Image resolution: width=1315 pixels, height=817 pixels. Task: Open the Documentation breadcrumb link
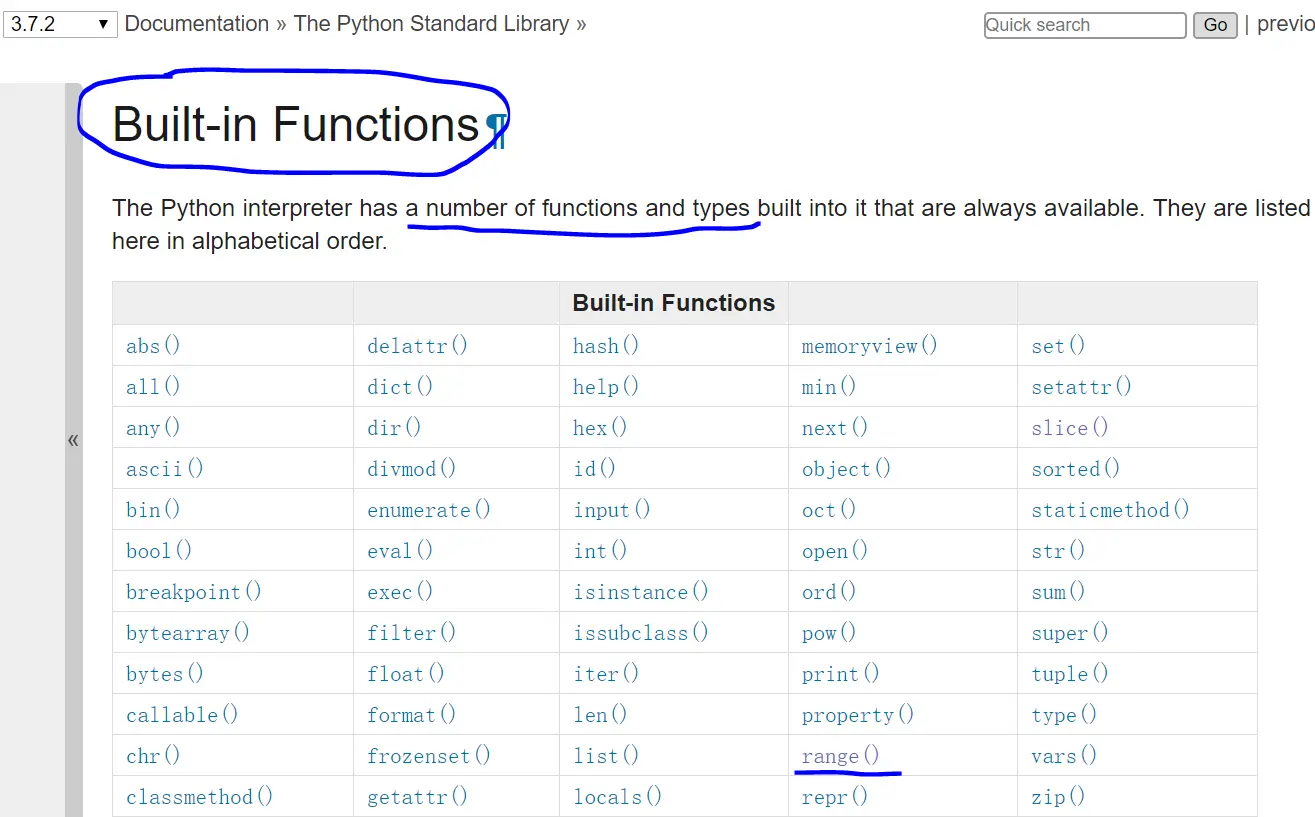click(x=197, y=24)
